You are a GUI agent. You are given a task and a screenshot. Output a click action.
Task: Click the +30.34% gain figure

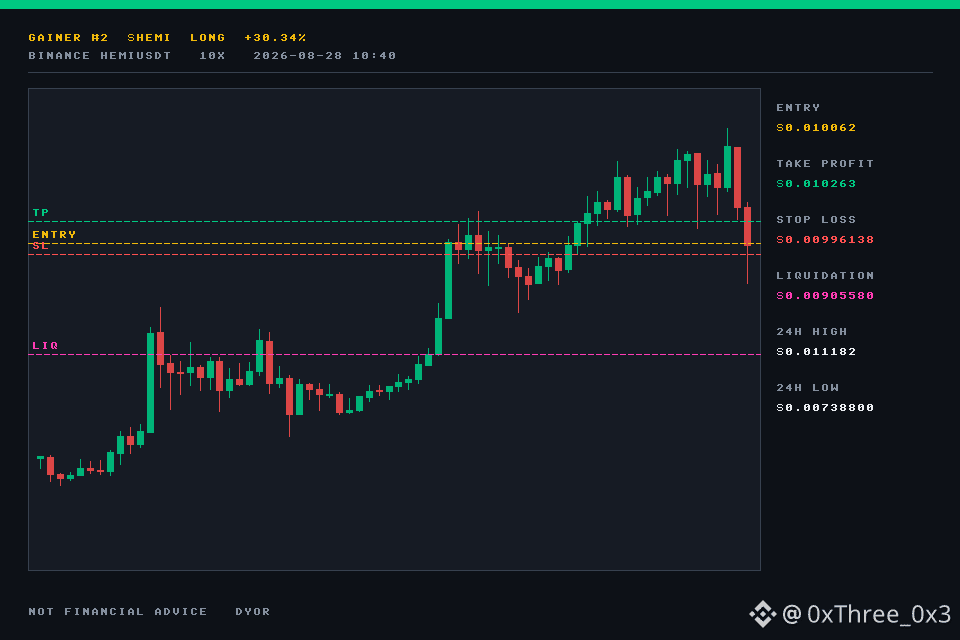(275, 37)
